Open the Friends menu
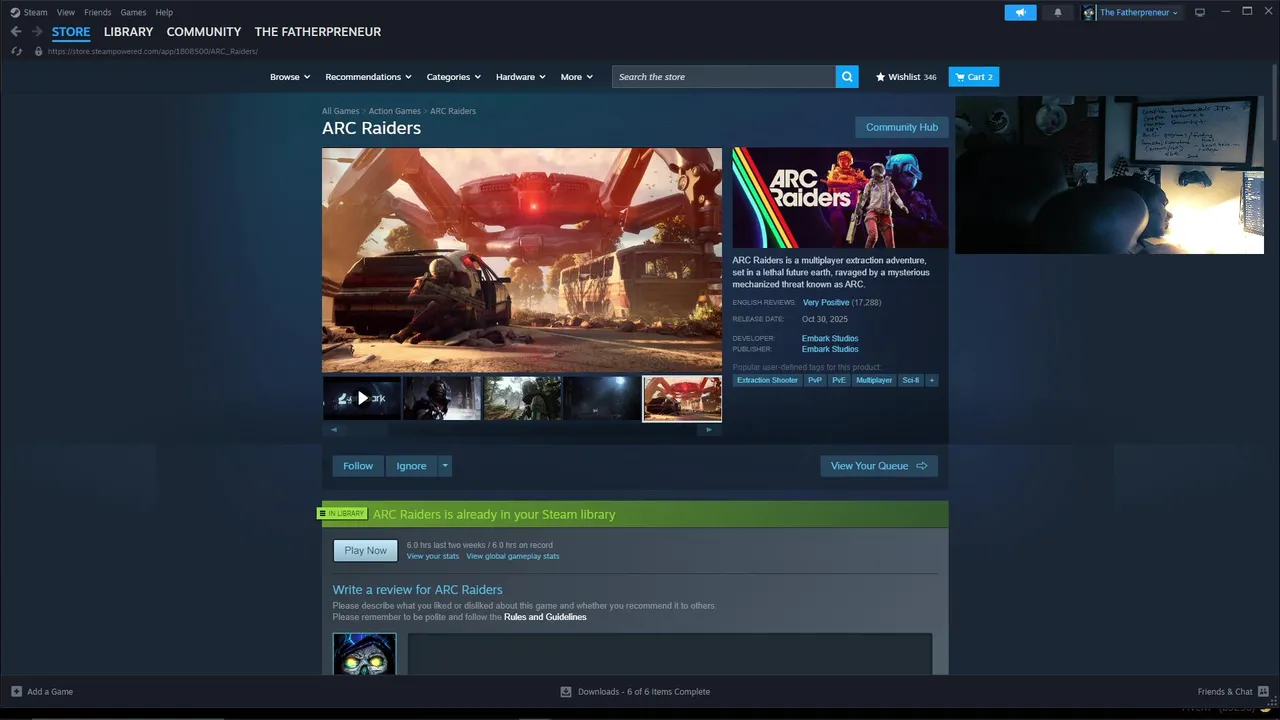The image size is (1280, 720). click(x=98, y=12)
